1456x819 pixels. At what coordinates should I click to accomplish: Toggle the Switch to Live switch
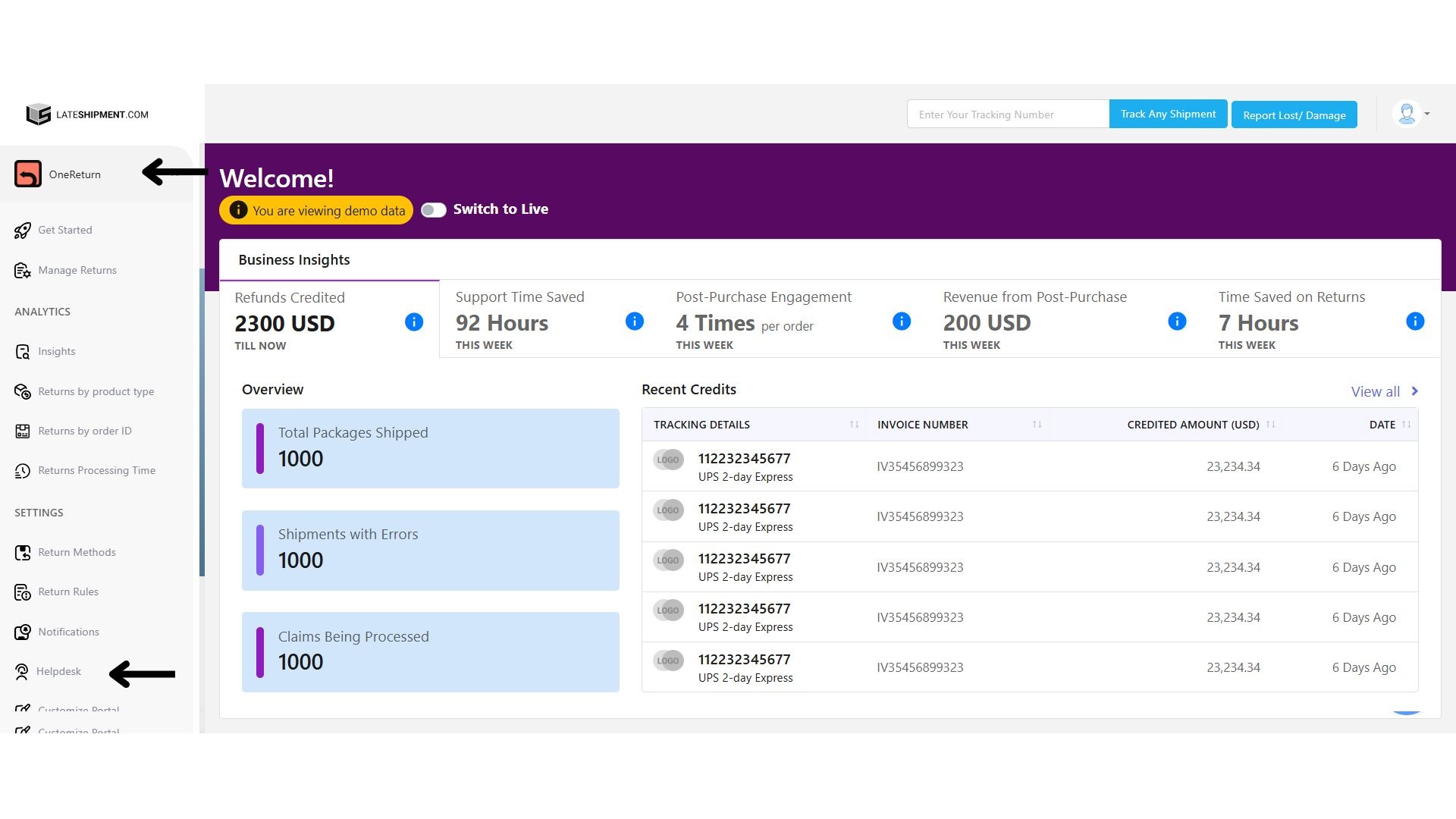pyautogui.click(x=434, y=210)
